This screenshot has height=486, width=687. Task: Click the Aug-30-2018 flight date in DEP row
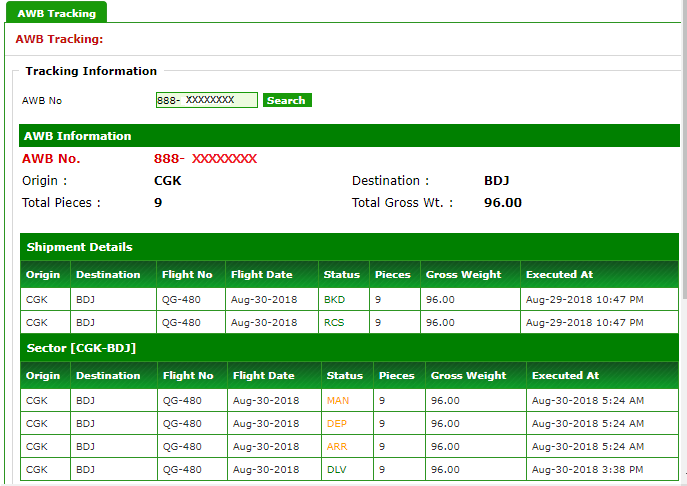click(266, 424)
